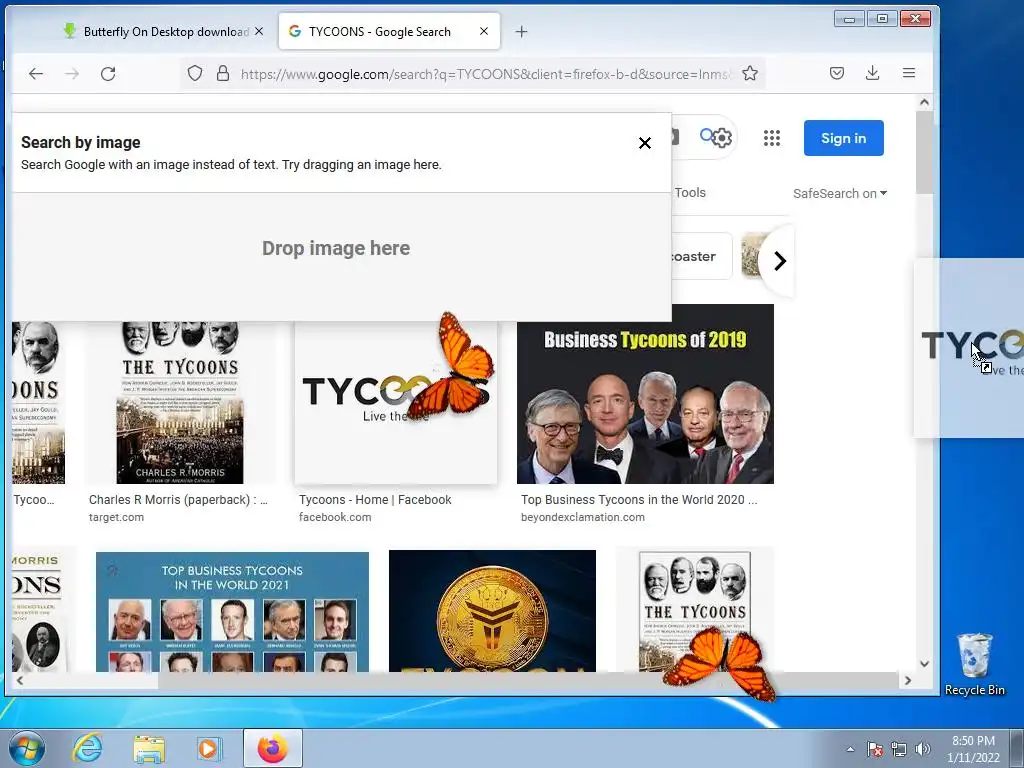Open the Action Center flag icon
1024x768 pixels.
(x=874, y=749)
